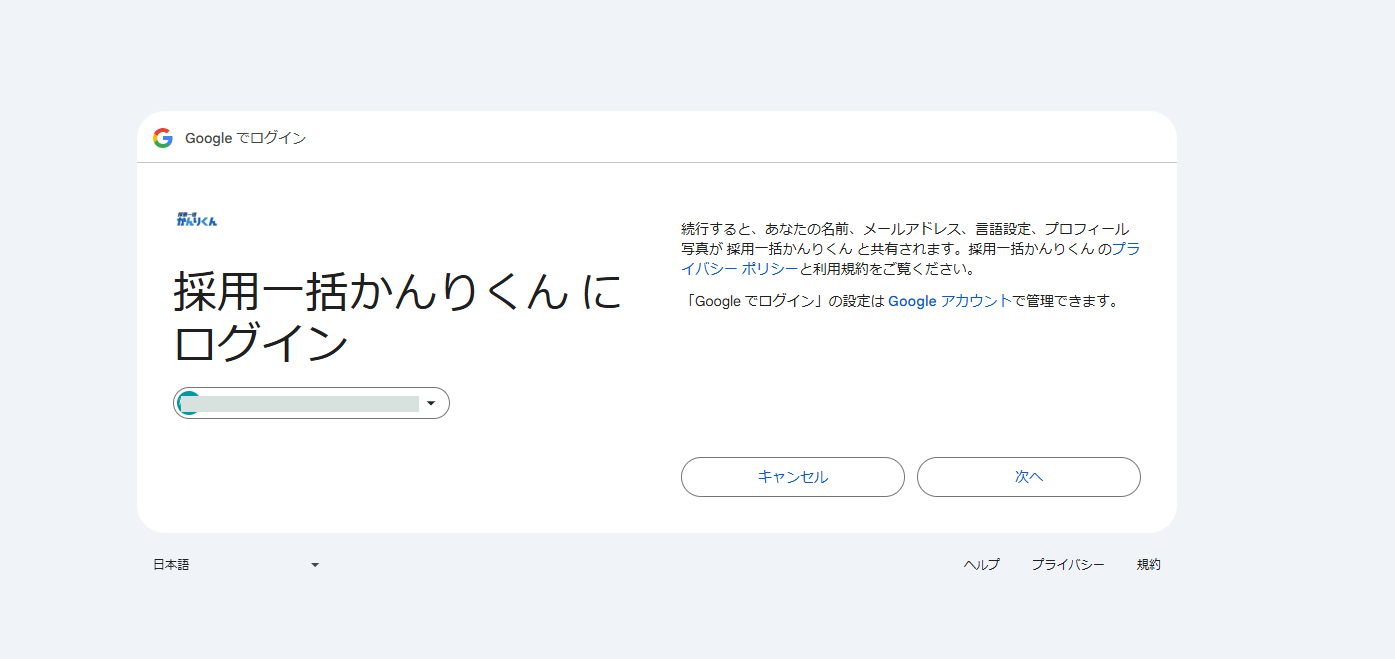Click the 日本語 language label in the footer

click(x=170, y=564)
